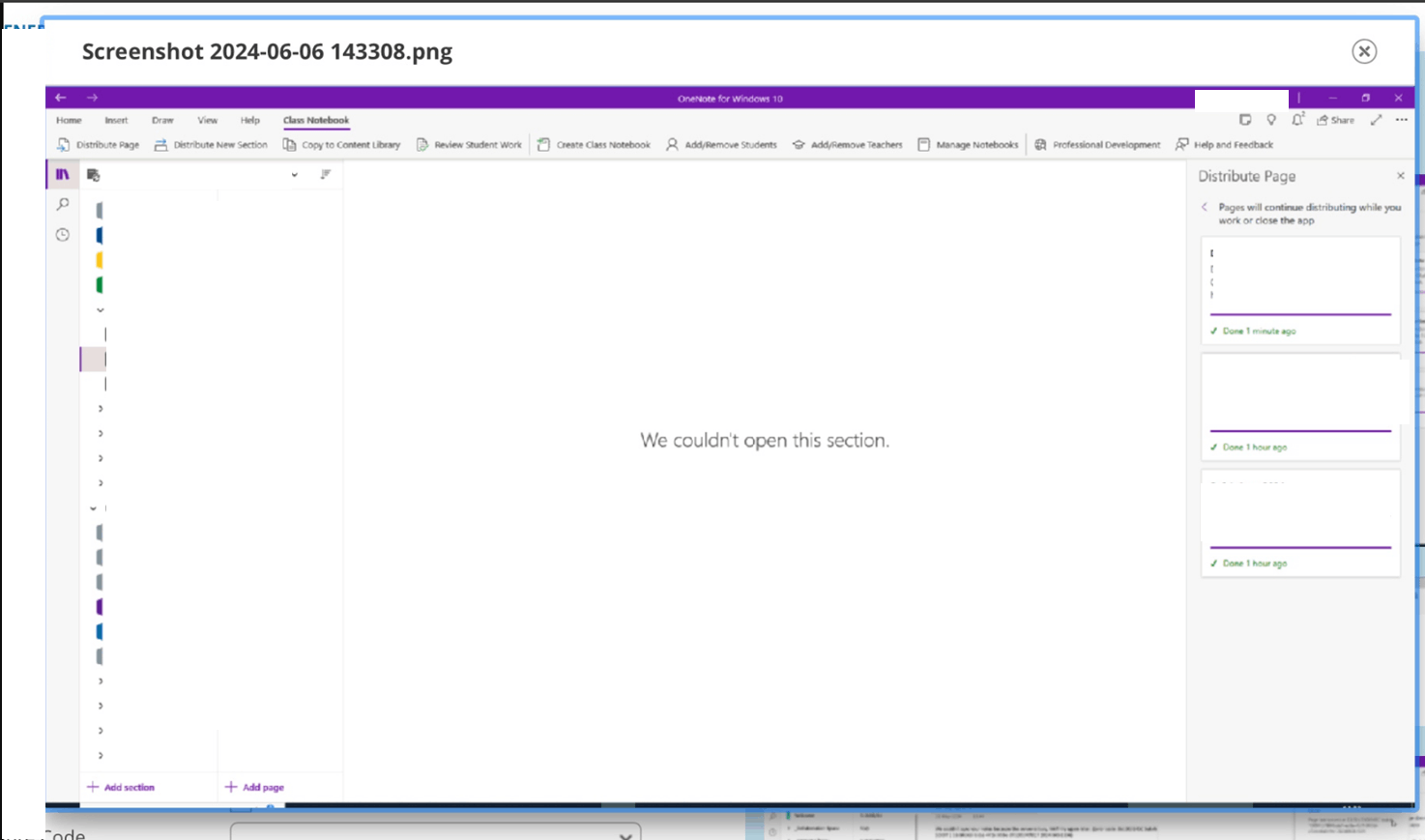Switch to the Draw tab
Image resolution: width=1425 pixels, height=840 pixels.
coord(162,120)
